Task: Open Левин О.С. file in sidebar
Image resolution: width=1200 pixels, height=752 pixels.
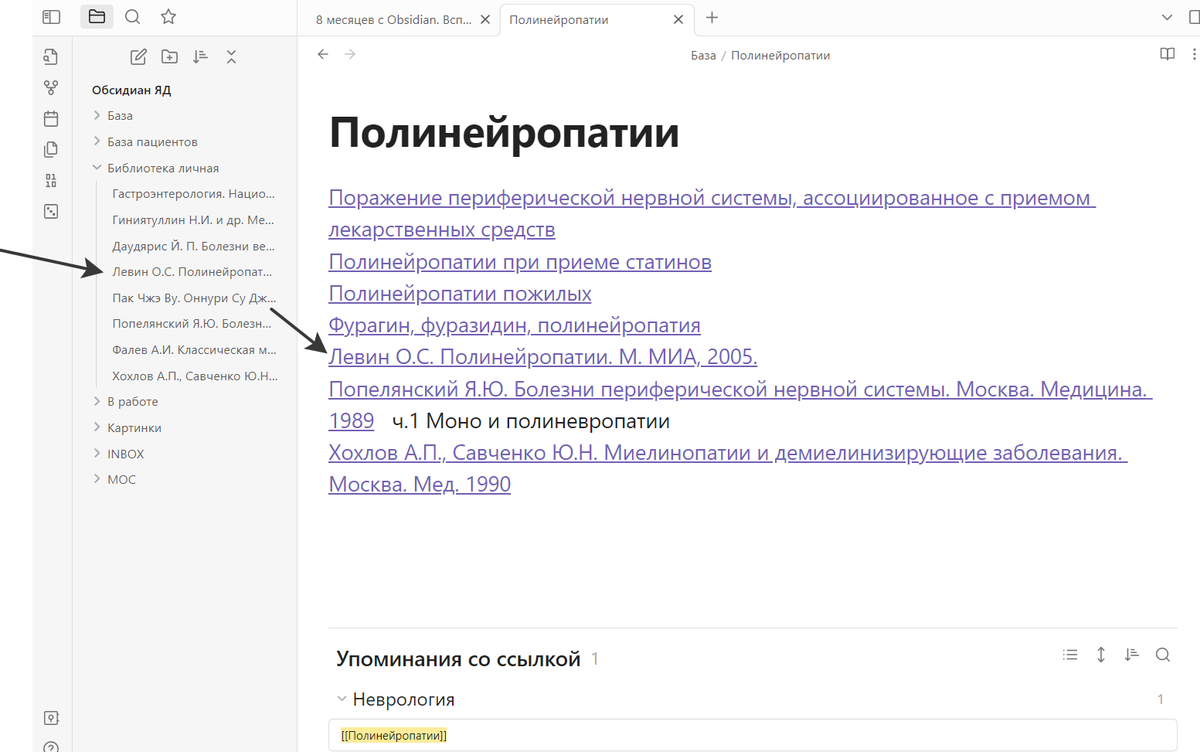Action: tap(193, 271)
